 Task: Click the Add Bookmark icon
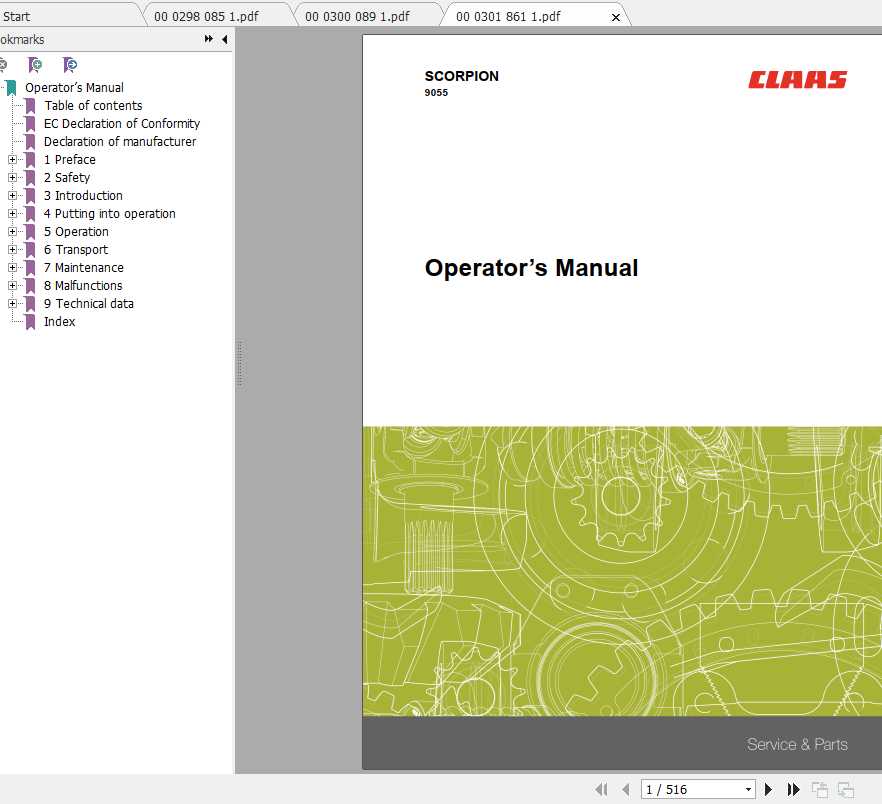pyautogui.click(x=34, y=64)
